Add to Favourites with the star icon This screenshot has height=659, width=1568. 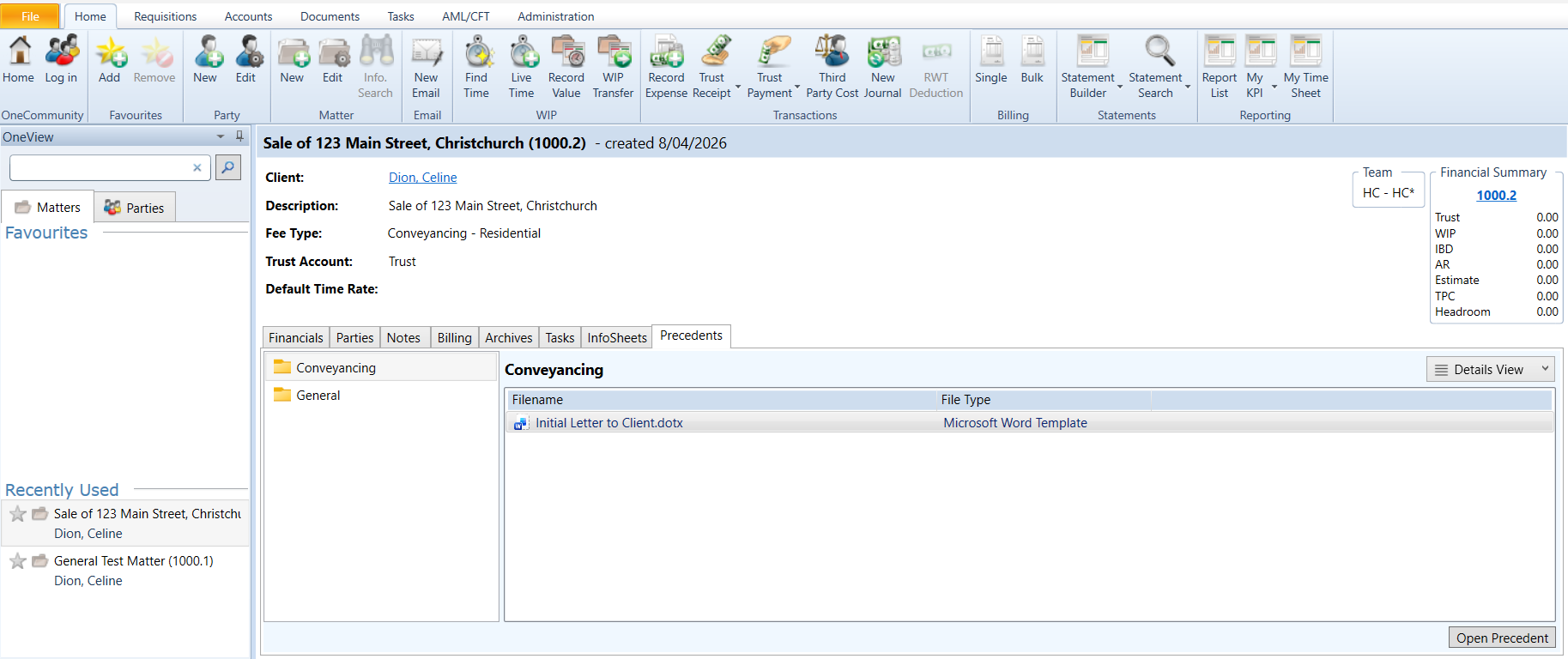click(110, 60)
